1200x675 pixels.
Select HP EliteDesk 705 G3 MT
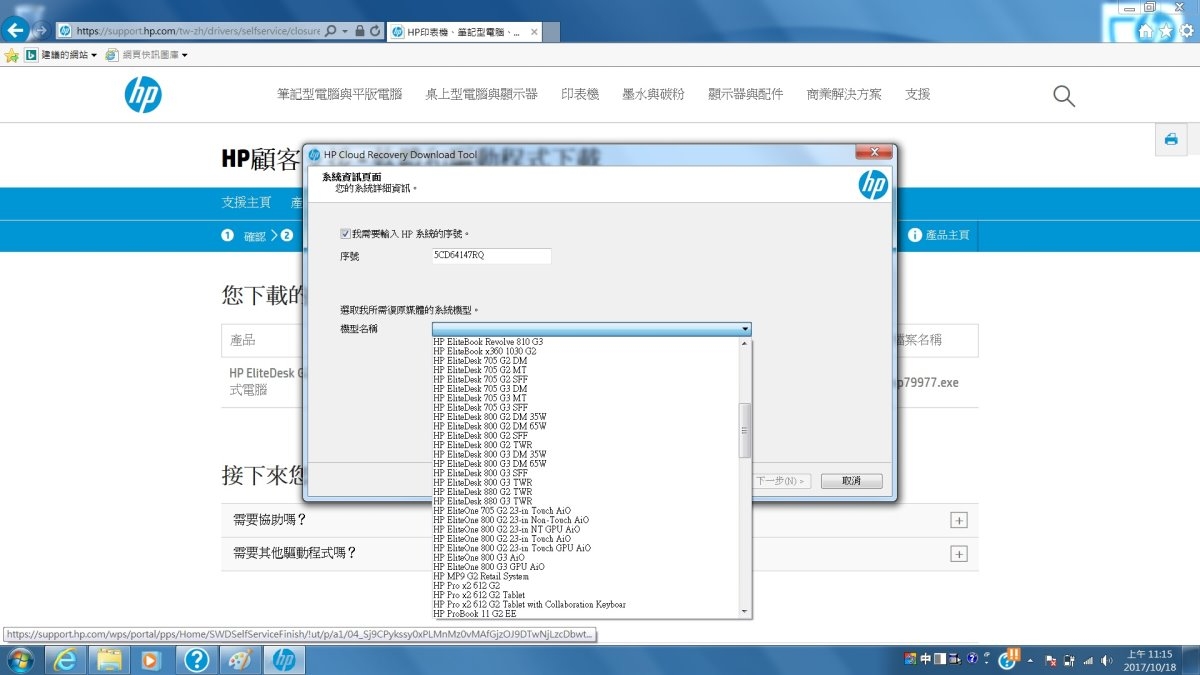pyautogui.click(x=480, y=398)
